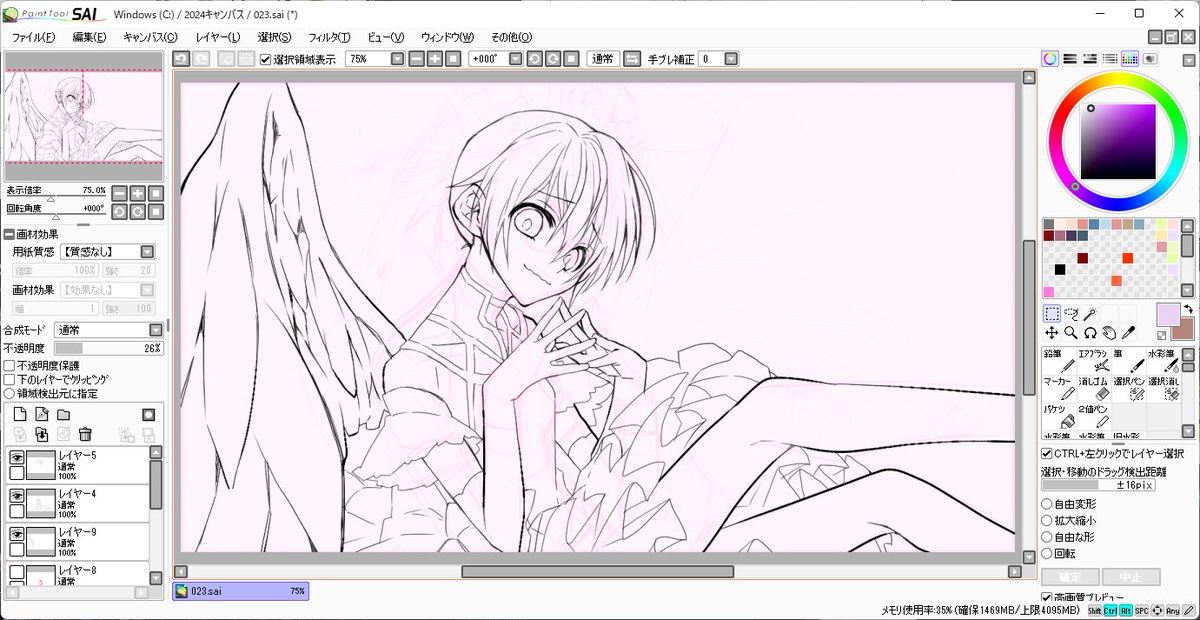
Task: Collapse the 画材効果 section
Action: coord(9,235)
